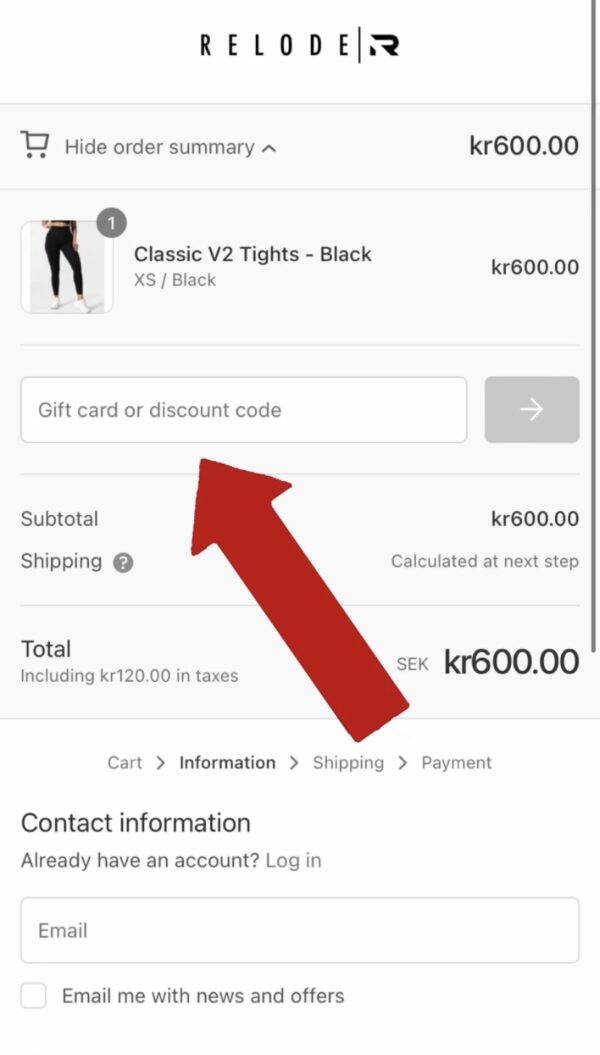Click the Classic V2 Tights - Black product title
This screenshot has width=600, height=1055.
(x=252, y=254)
